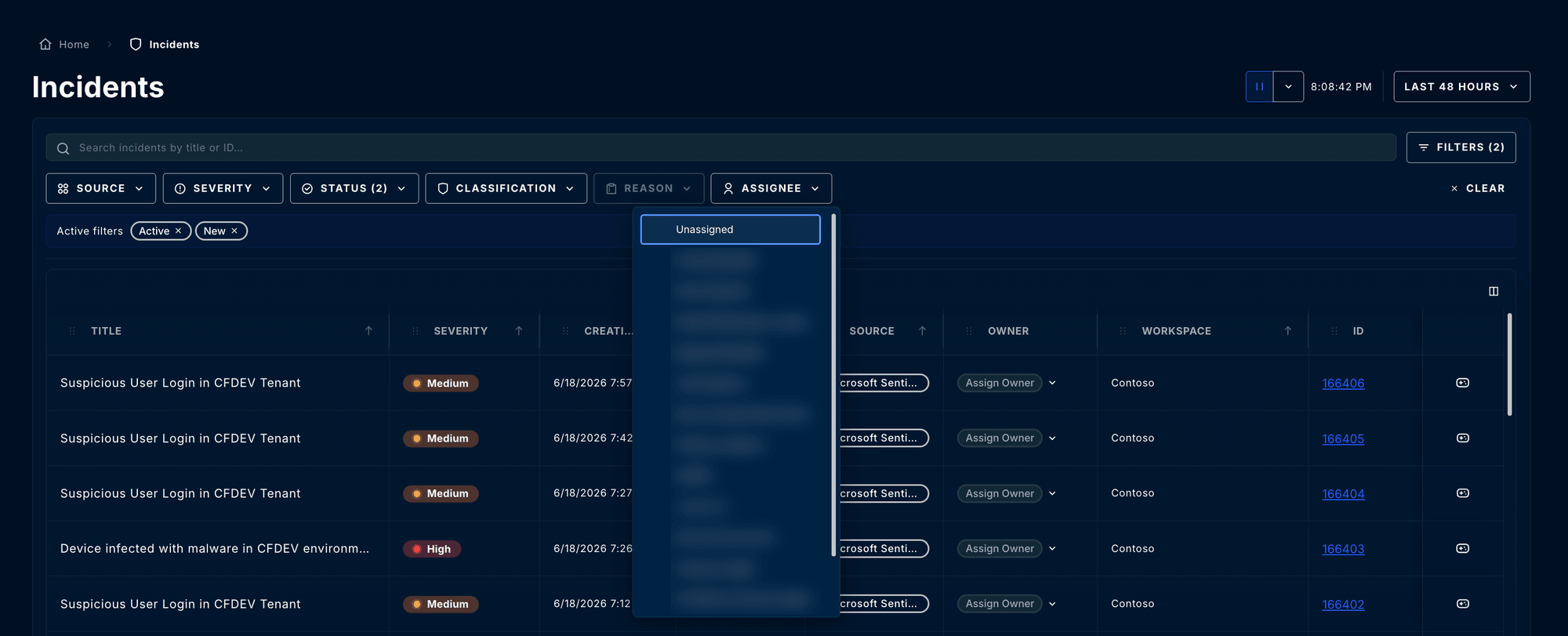
Task: Click the drag handle of the Severity column
Action: coord(416,331)
